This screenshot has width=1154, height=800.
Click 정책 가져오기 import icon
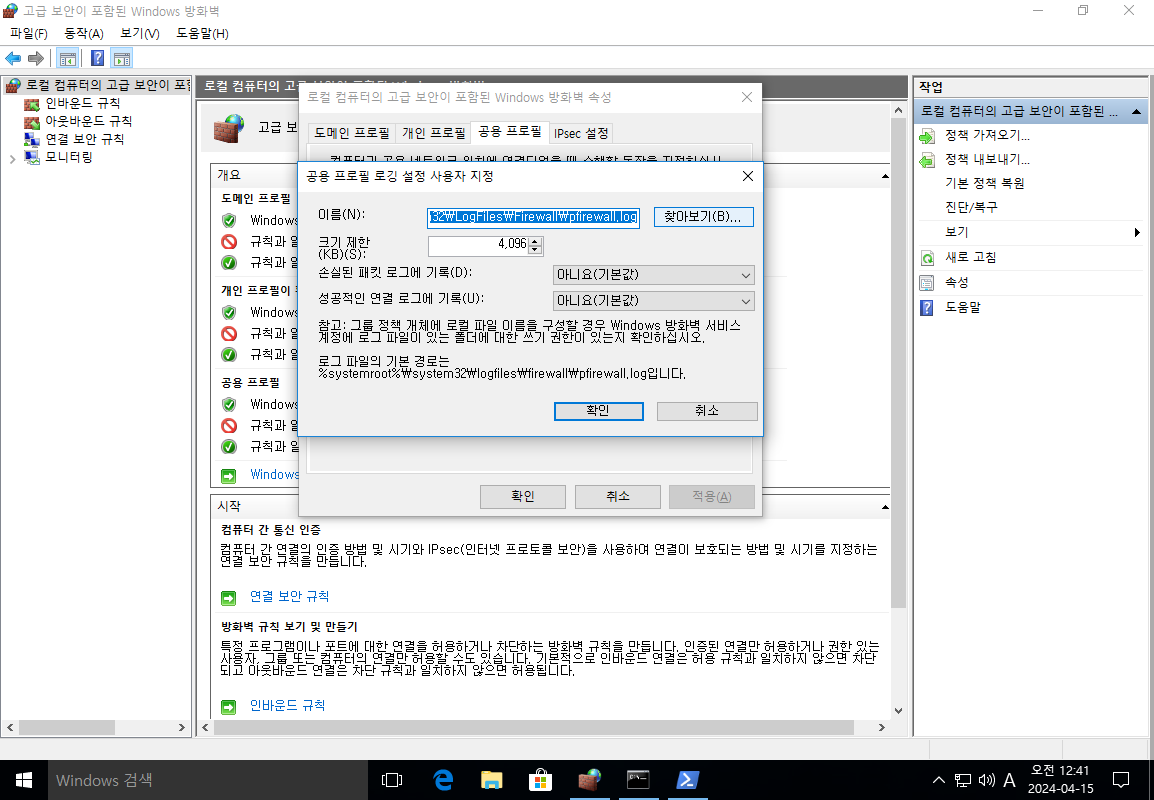[x=927, y=136]
